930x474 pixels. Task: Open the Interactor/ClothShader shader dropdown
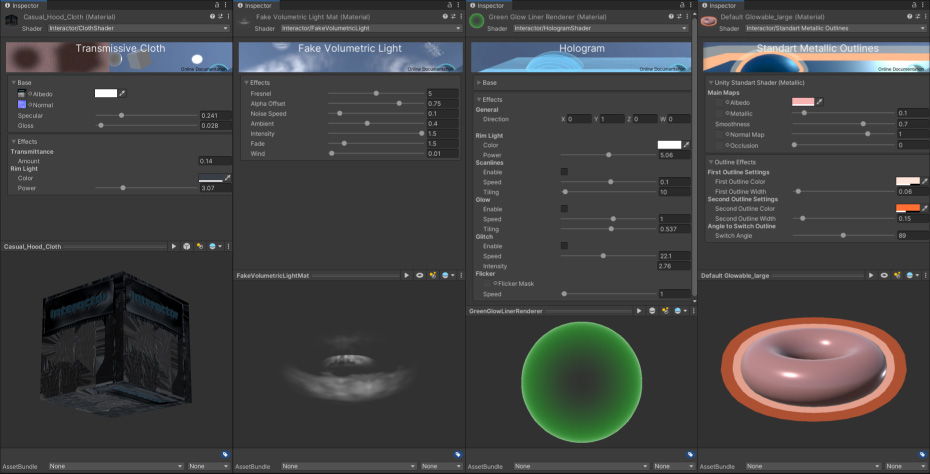tap(141, 29)
